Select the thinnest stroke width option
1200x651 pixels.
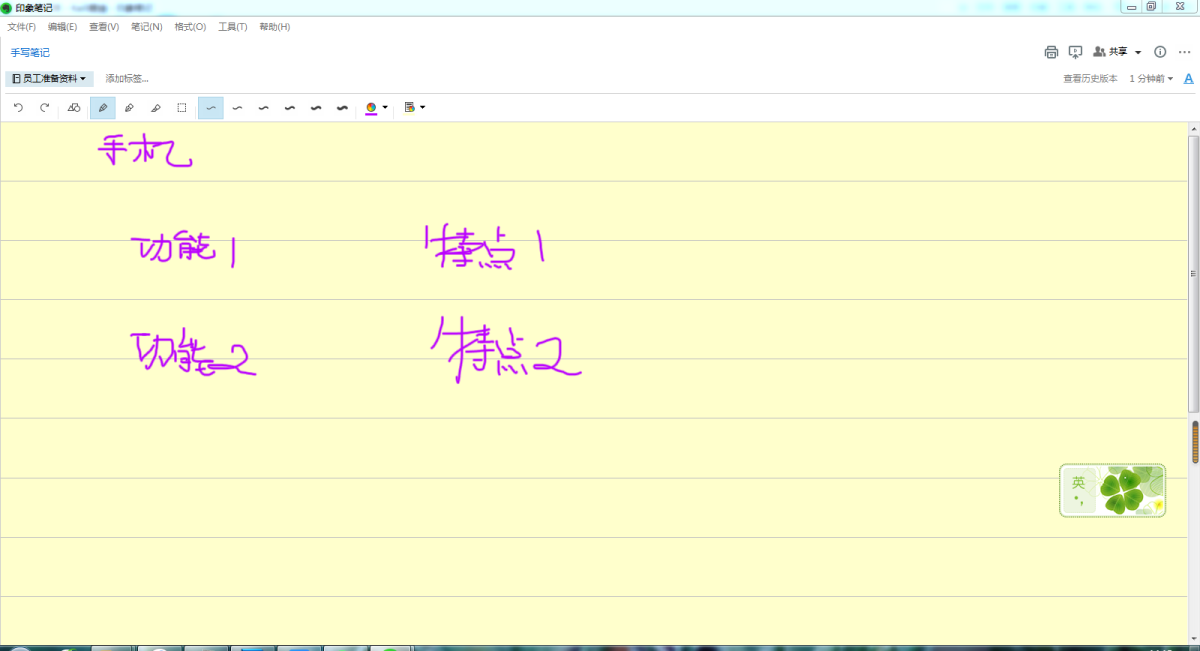[x=211, y=108]
